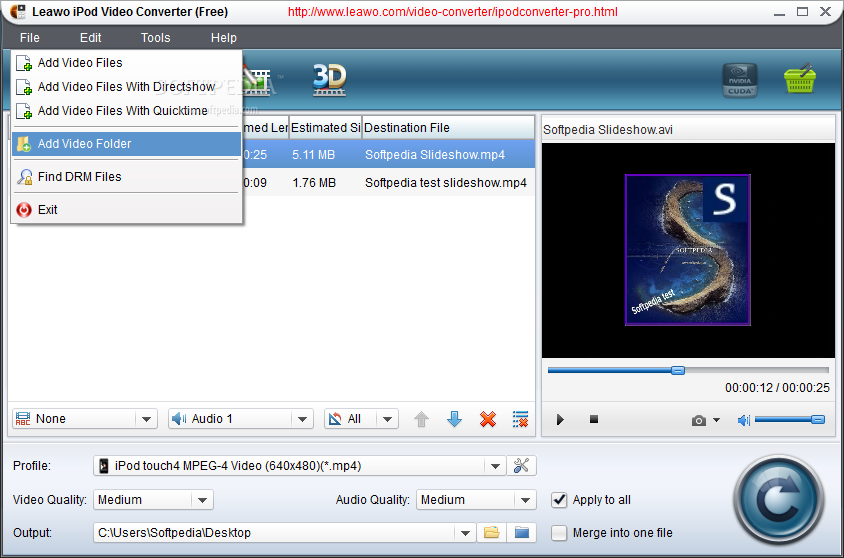Open output directory with blue folder icon

(522, 533)
